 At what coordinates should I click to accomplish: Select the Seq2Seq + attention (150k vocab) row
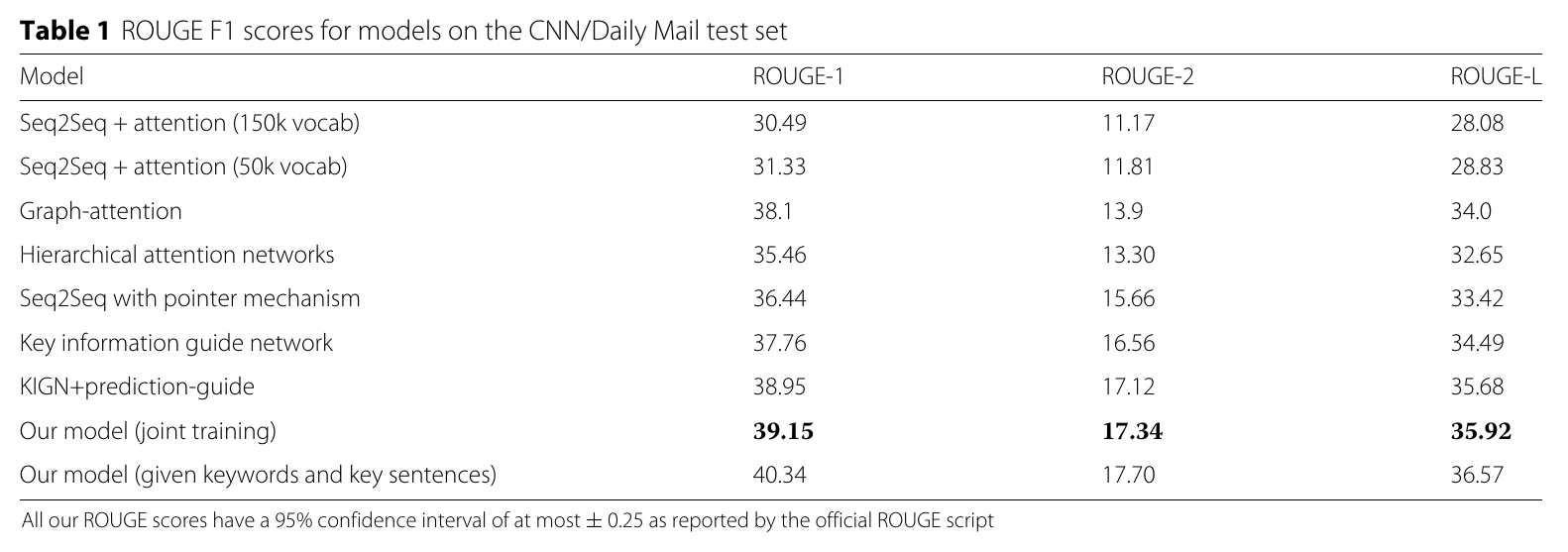click(x=781, y=123)
